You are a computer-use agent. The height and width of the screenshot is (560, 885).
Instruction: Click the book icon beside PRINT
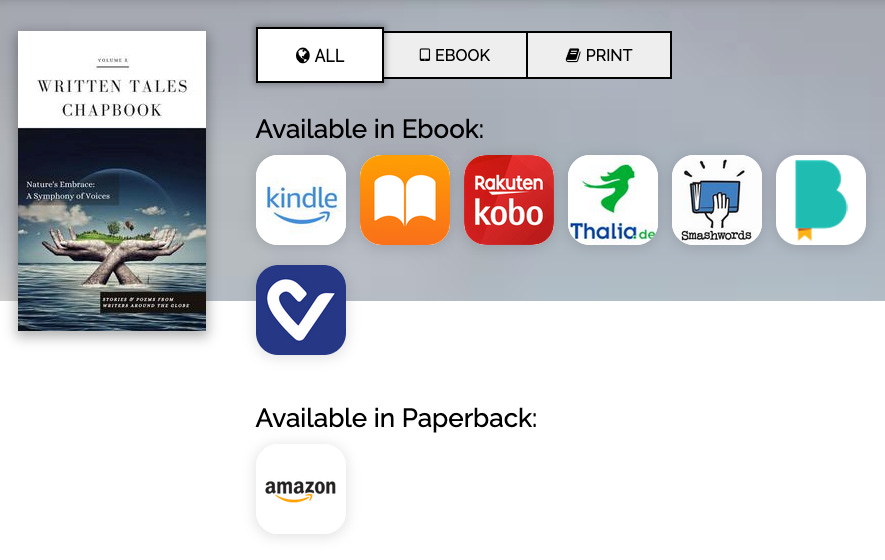click(x=573, y=55)
